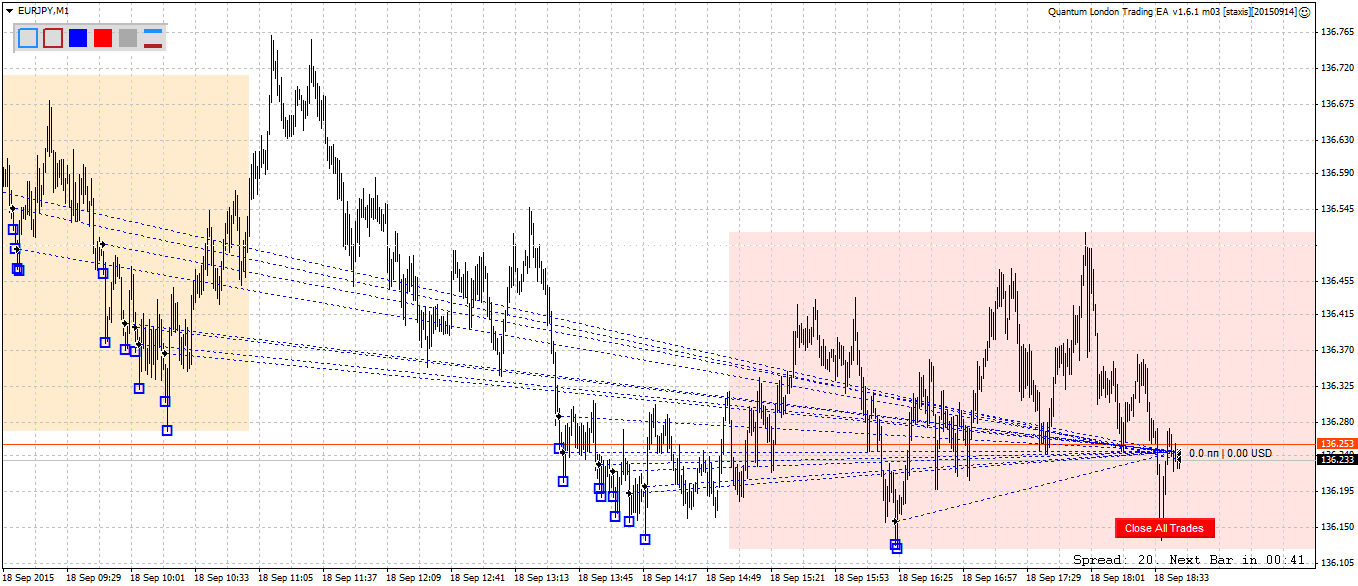Click the 136.370 price axis label
Viewport: 1358px width, 586px height.
1337,350
